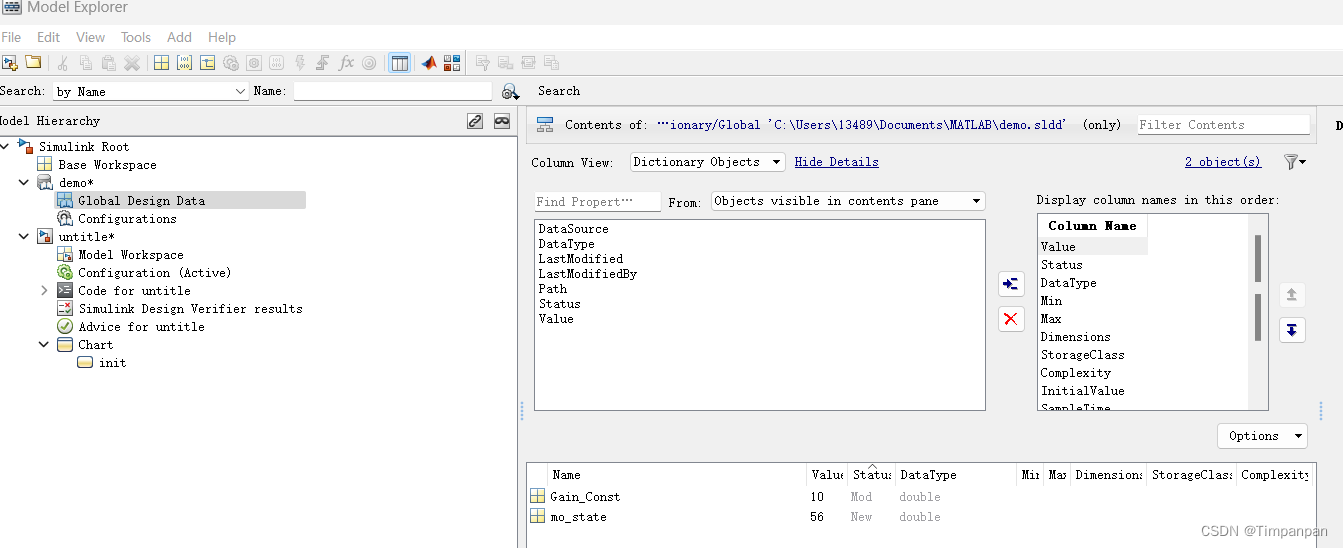The width and height of the screenshot is (1343, 548).
Task: Click the Delete X toolbar icon
Action: tap(132, 63)
